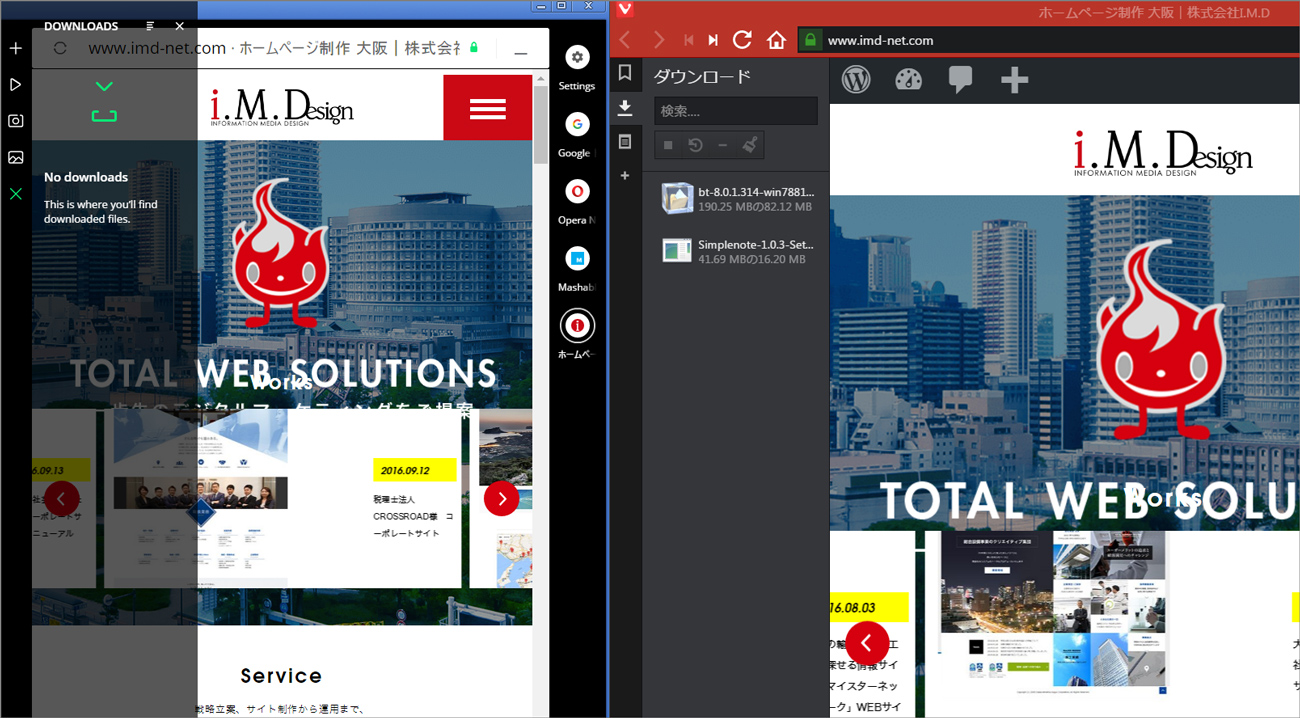Retry the selected download in Vivaldi
Viewport: 1300px width, 718px height.
695,145
